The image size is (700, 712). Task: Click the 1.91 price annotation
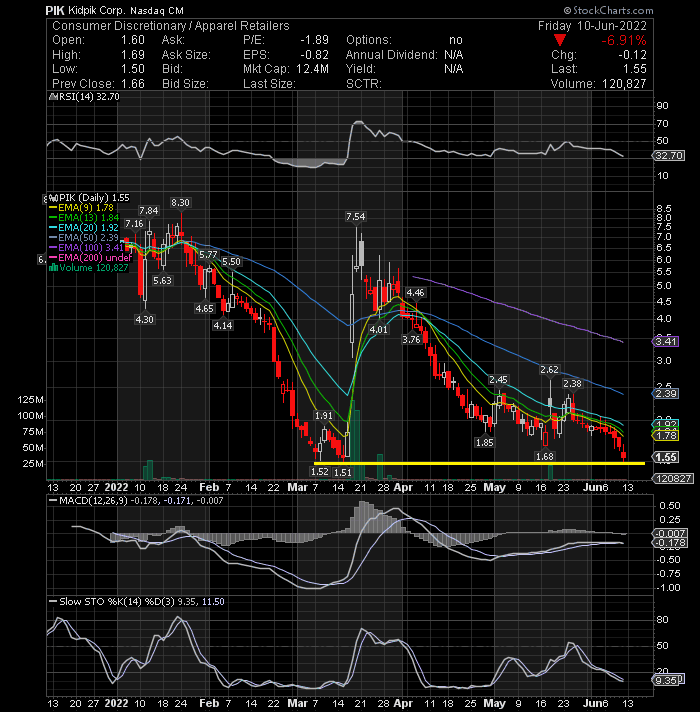[x=324, y=416]
